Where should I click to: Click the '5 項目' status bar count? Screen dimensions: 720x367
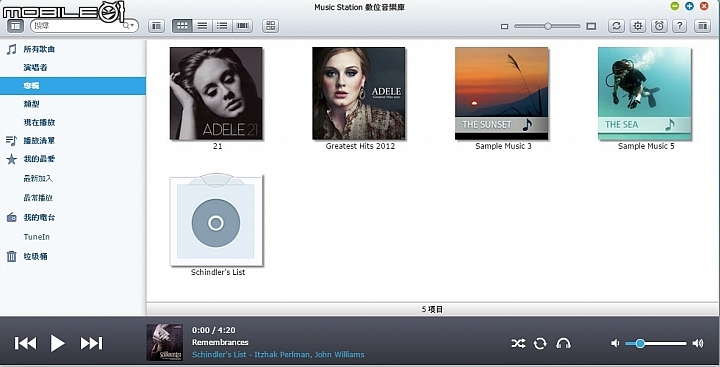(432, 310)
